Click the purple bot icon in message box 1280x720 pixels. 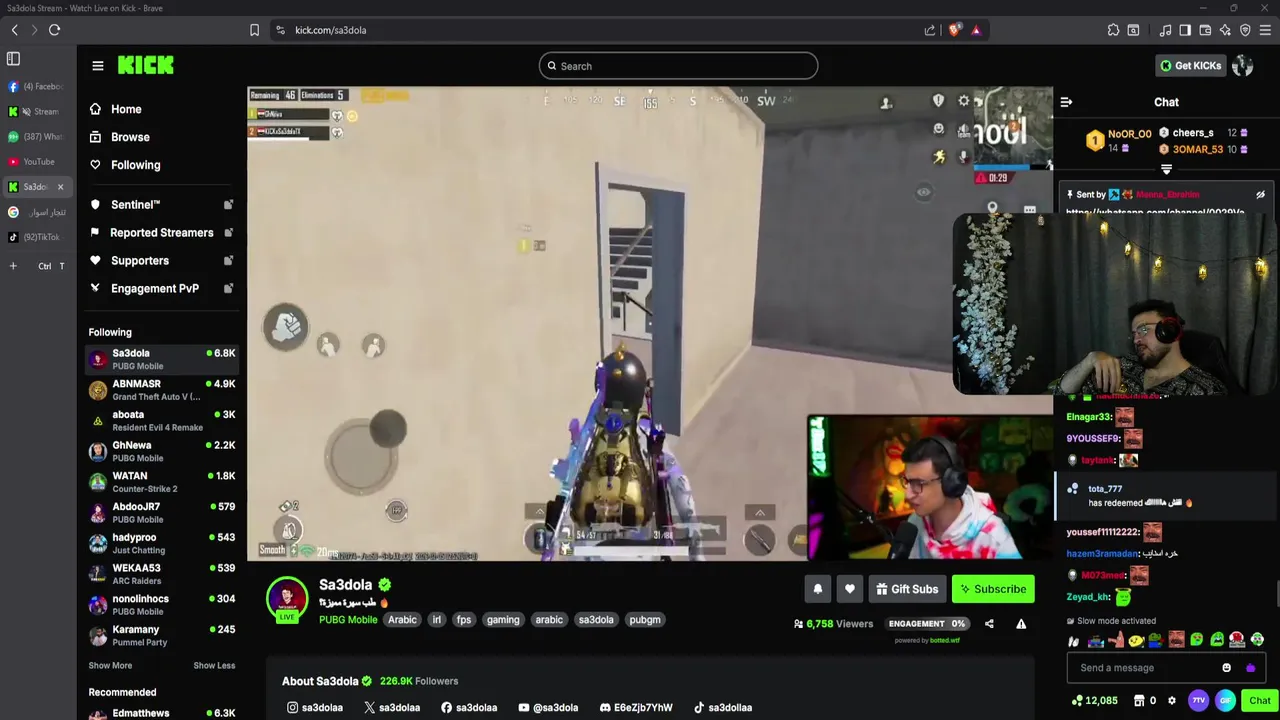(x=1250, y=668)
